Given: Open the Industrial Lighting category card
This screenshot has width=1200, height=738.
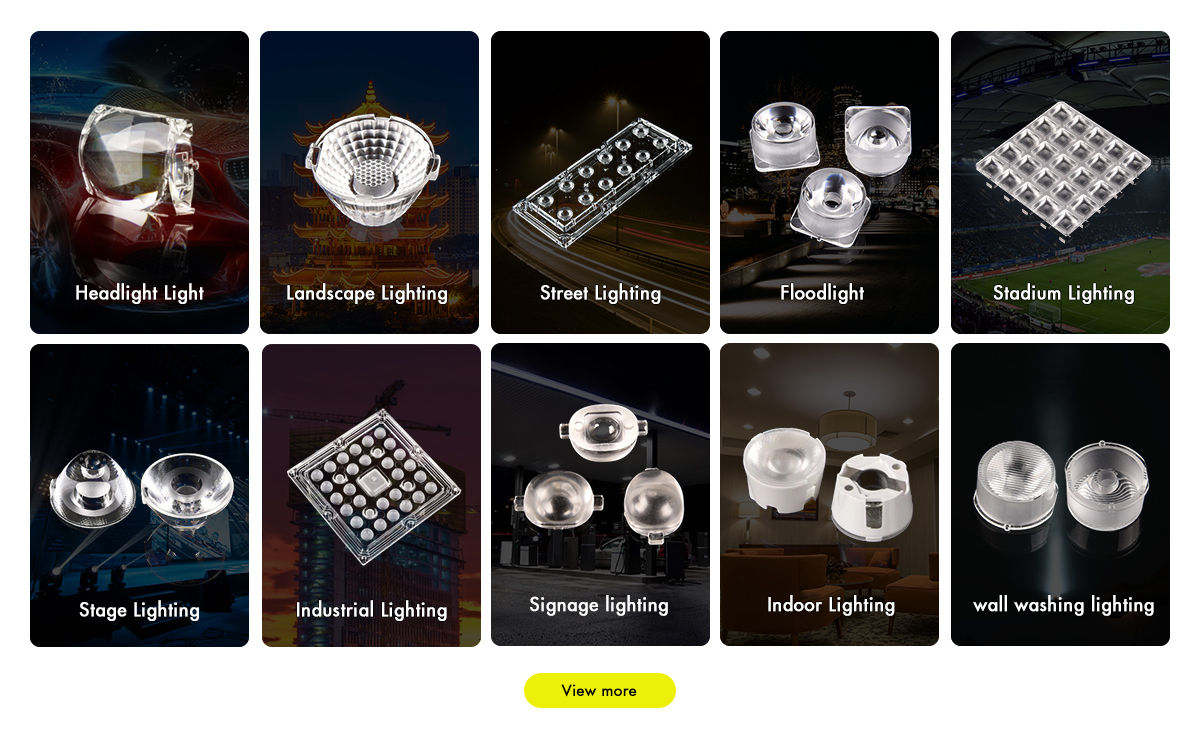Looking at the screenshot, I should [371, 495].
